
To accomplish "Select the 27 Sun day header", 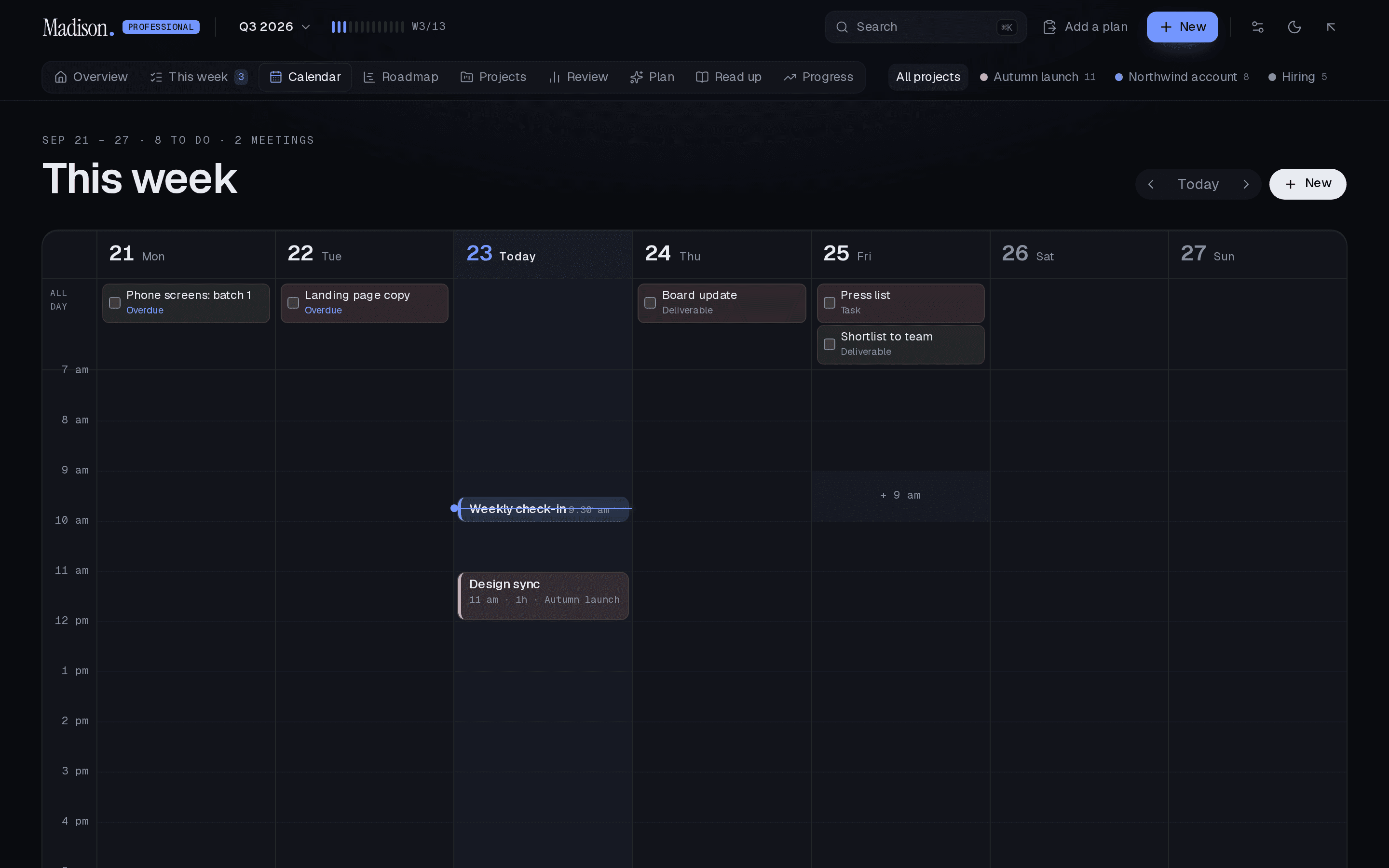I will pyautogui.click(x=1257, y=254).
